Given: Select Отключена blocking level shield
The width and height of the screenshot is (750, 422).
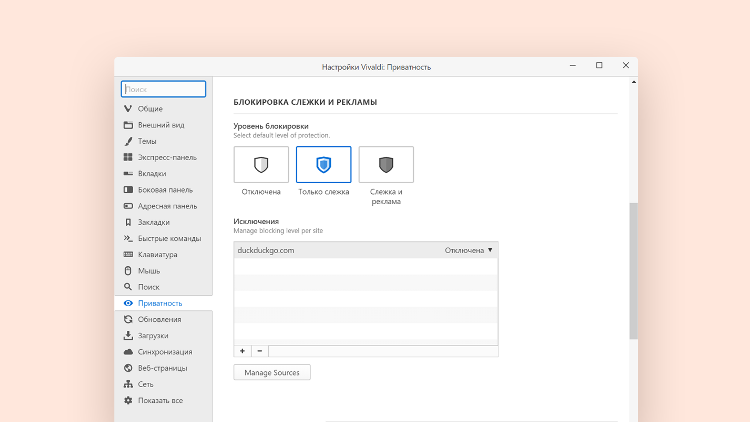Looking at the screenshot, I should [261, 165].
